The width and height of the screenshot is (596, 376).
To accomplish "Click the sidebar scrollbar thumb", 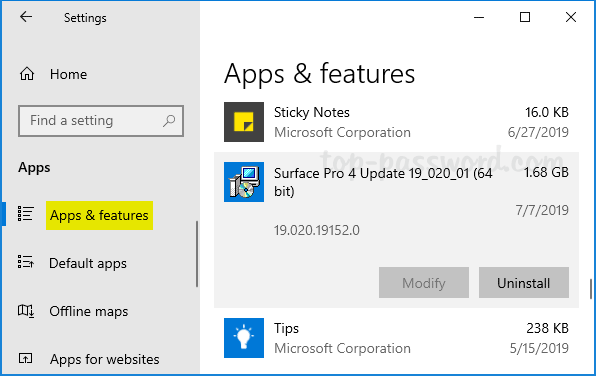I will [x=197, y=254].
